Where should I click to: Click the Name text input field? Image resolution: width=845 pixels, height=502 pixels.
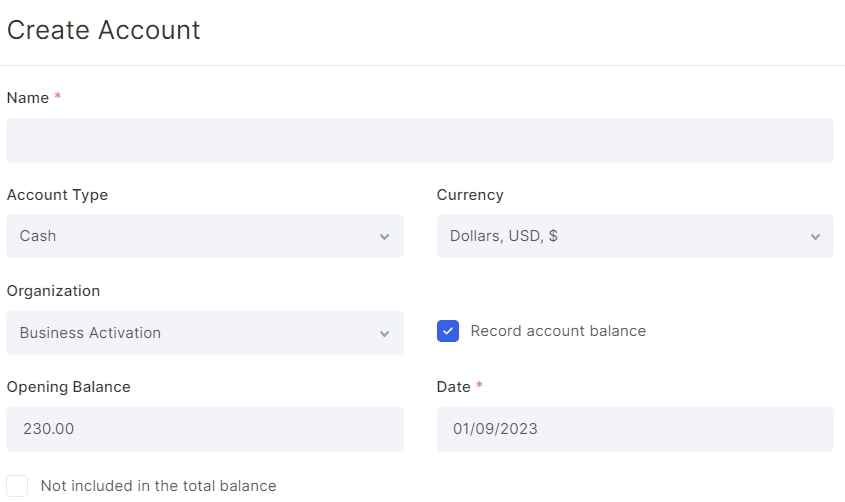click(420, 141)
